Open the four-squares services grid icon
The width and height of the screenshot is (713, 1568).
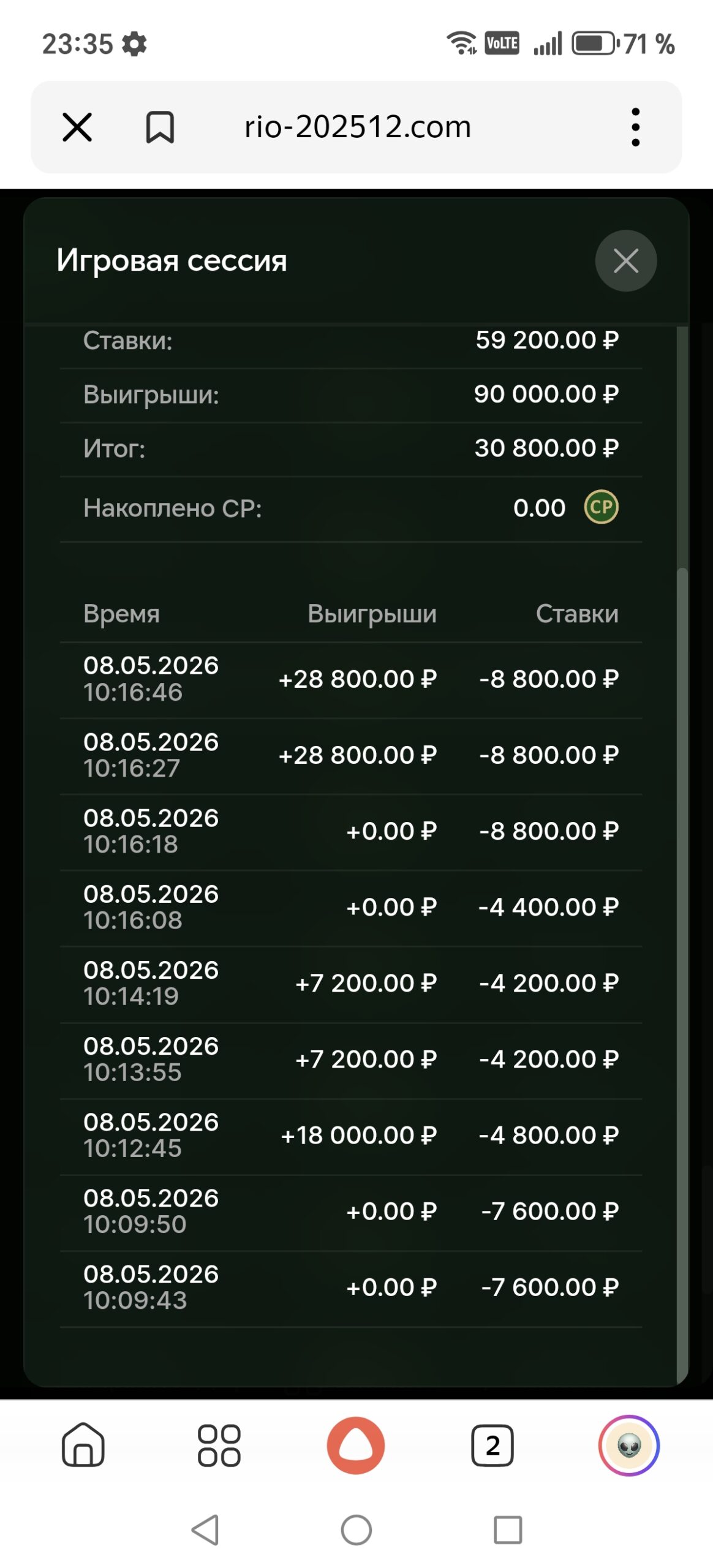pyautogui.click(x=219, y=1445)
